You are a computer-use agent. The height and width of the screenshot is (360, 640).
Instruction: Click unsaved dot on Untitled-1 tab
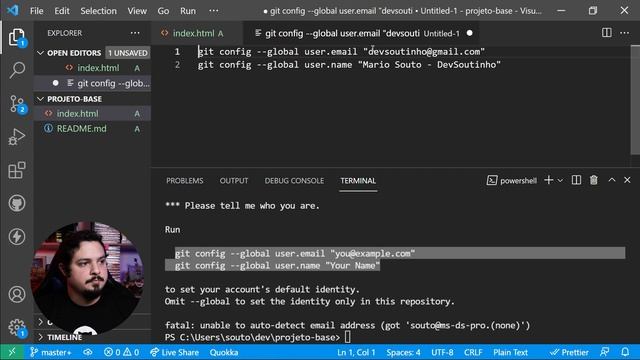click(x=469, y=33)
